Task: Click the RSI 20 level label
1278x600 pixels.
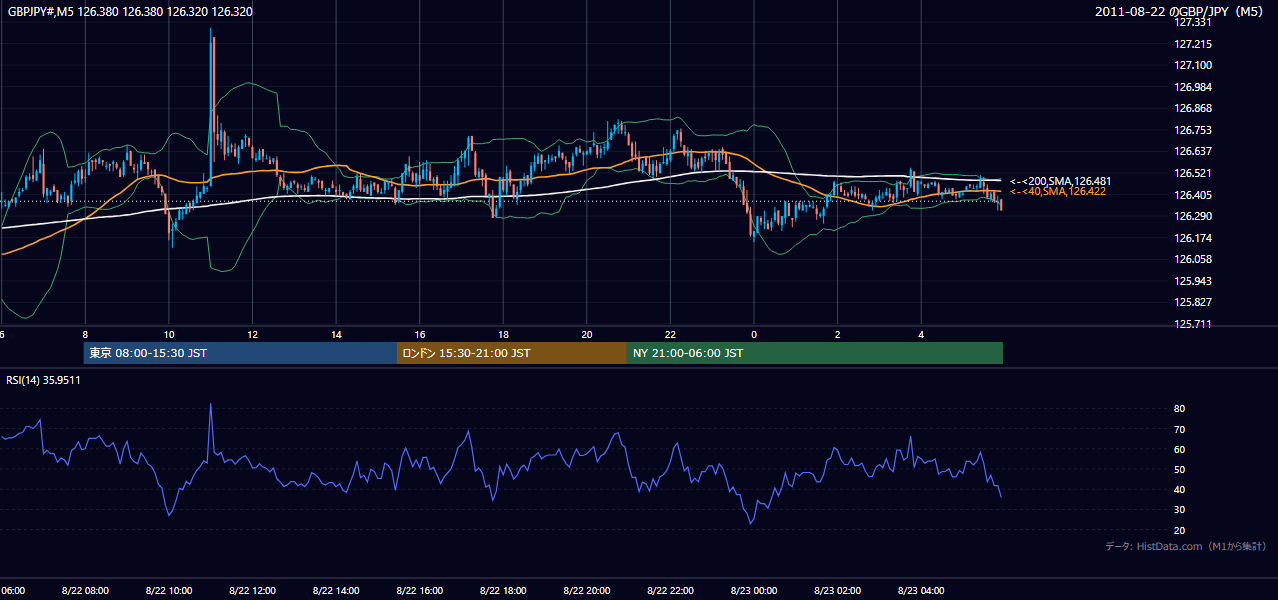Action: coord(1179,530)
